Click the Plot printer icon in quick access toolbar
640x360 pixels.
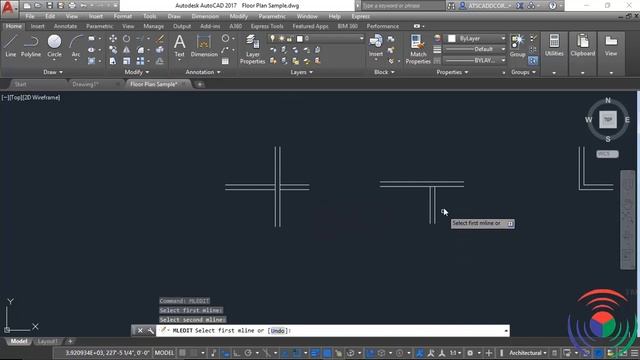click(72, 6)
